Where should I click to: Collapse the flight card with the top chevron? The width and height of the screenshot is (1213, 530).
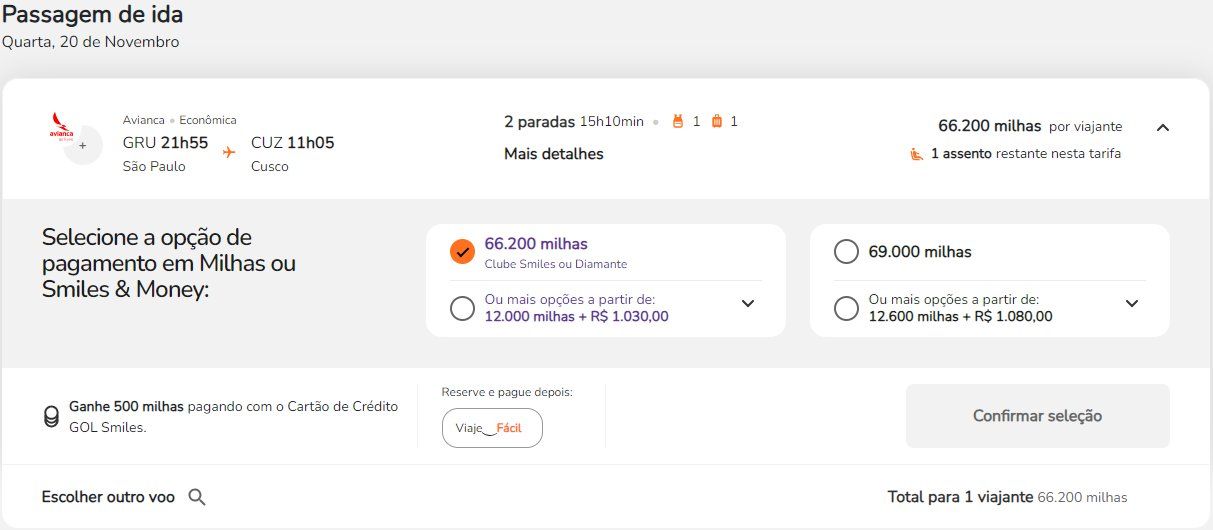[x=1162, y=127]
